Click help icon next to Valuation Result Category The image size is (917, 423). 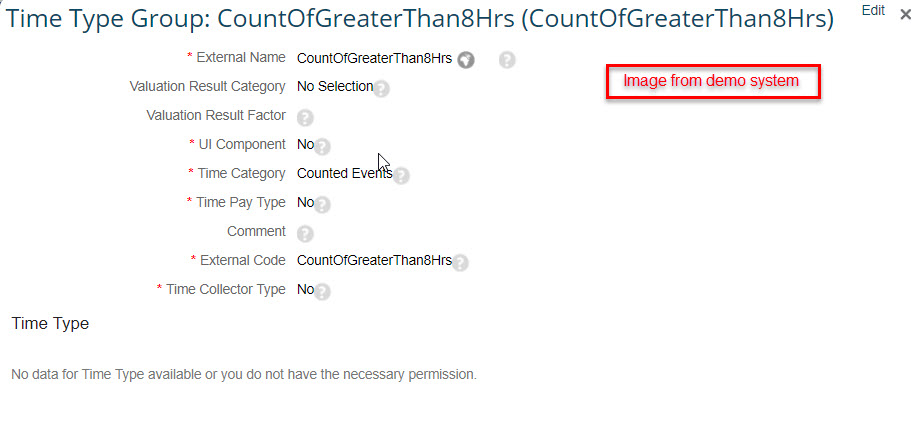381,89
